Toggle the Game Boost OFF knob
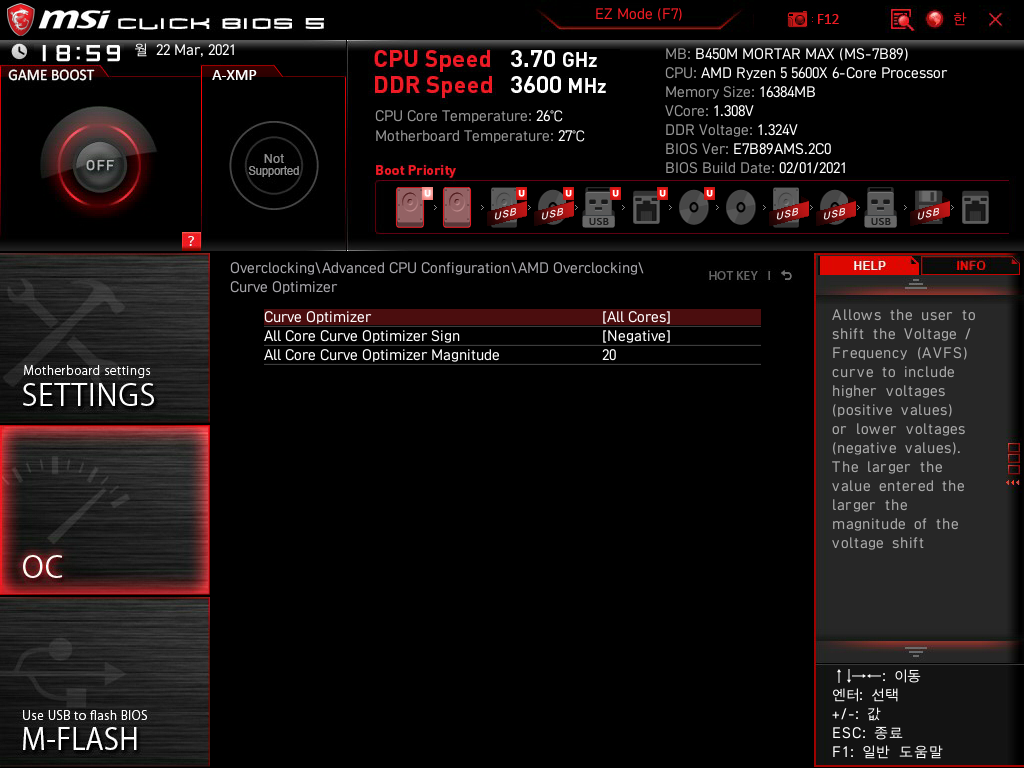Screen dimensions: 1024x768 click(99, 165)
